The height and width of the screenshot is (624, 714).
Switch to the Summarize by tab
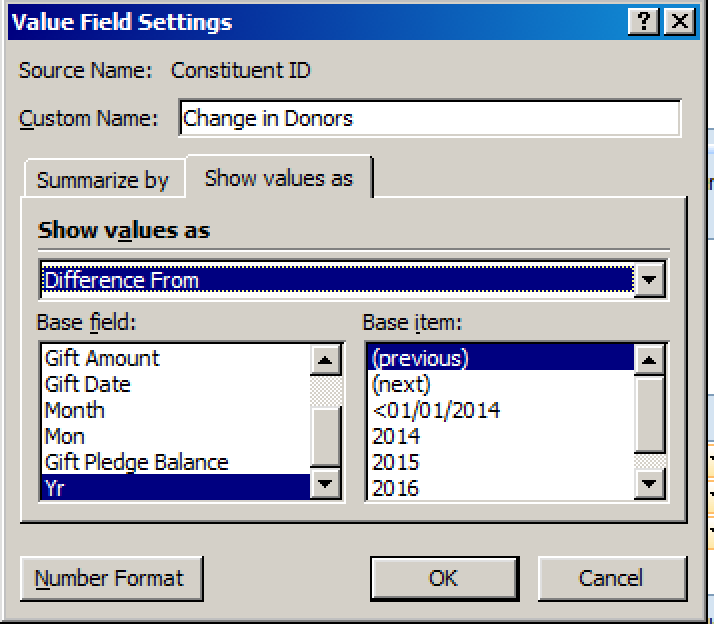click(x=103, y=179)
